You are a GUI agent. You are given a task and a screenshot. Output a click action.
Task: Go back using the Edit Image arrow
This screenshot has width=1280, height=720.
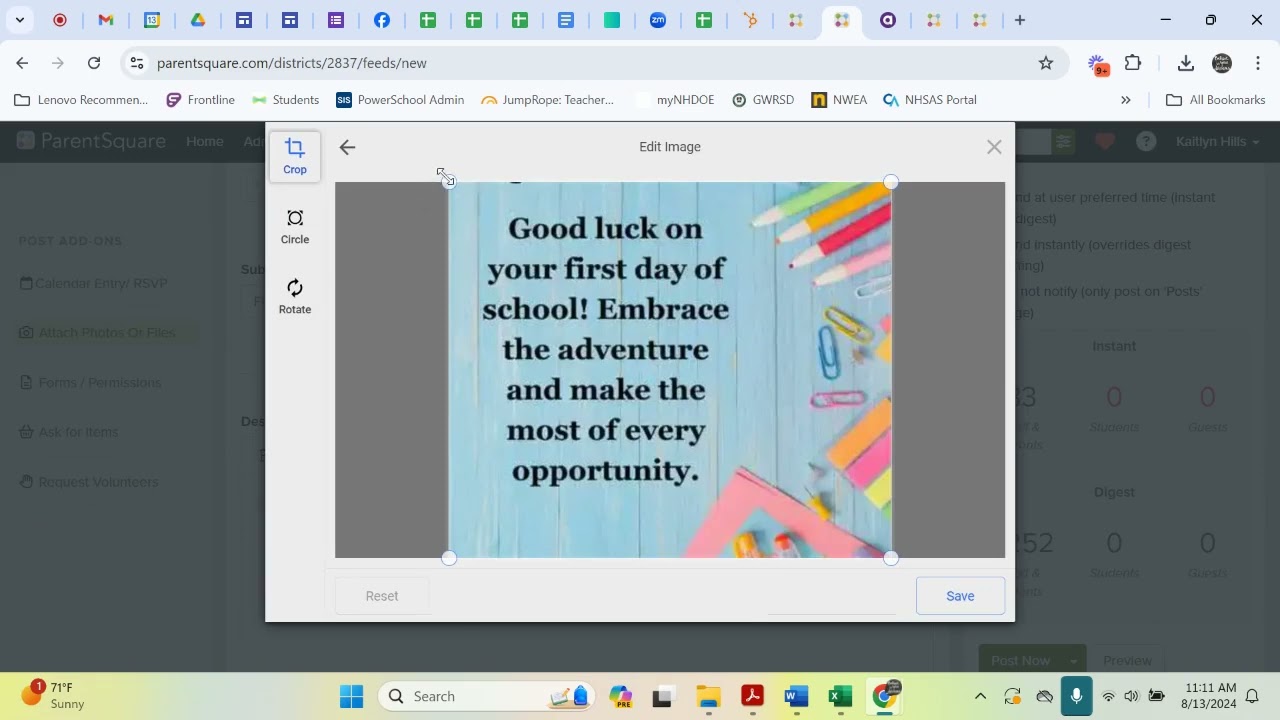[x=347, y=147]
